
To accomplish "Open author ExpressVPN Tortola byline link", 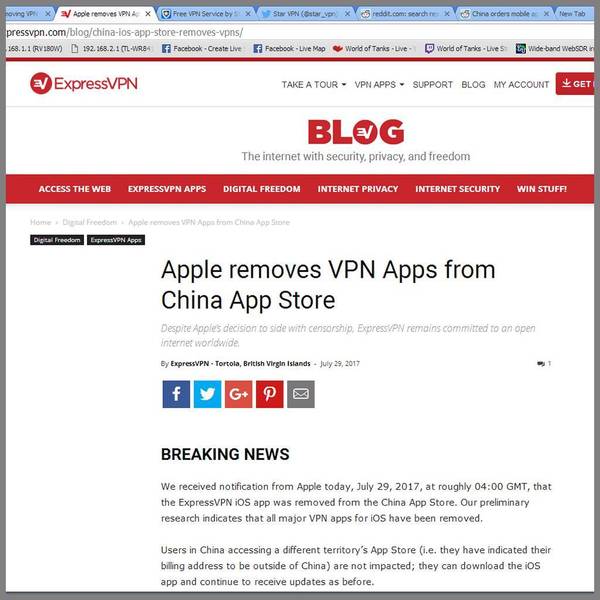I will 240,364.
